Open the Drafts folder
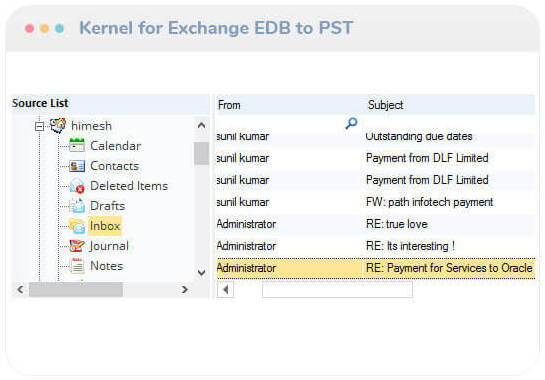 point(107,206)
